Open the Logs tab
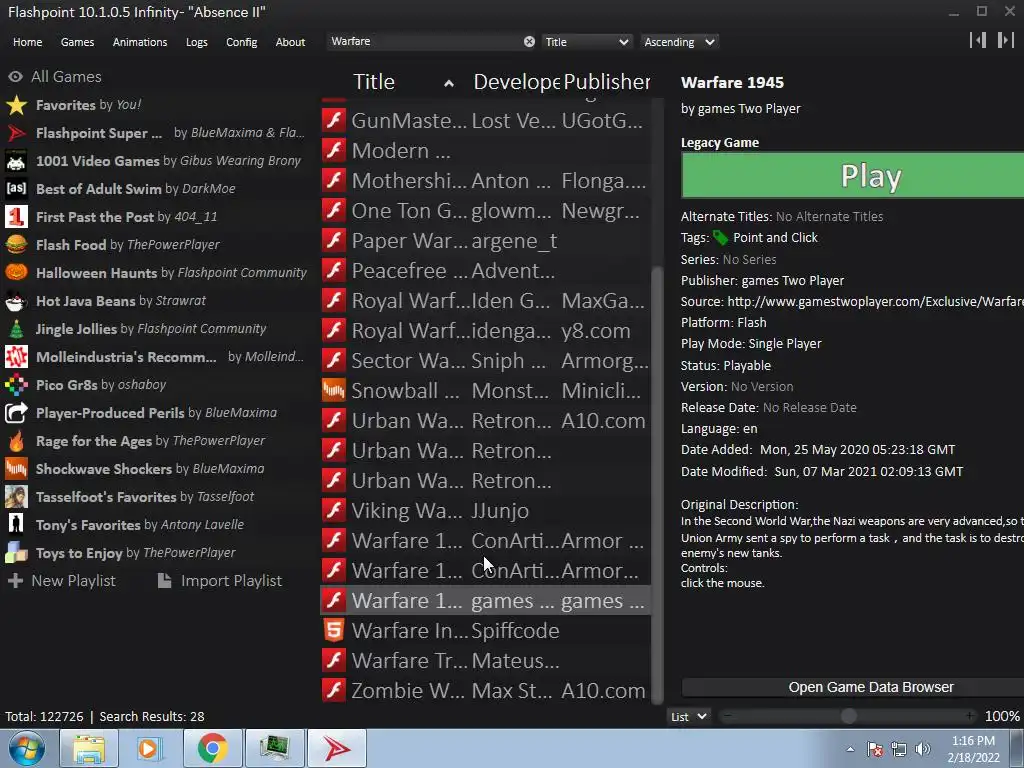 click(x=197, y=42)
